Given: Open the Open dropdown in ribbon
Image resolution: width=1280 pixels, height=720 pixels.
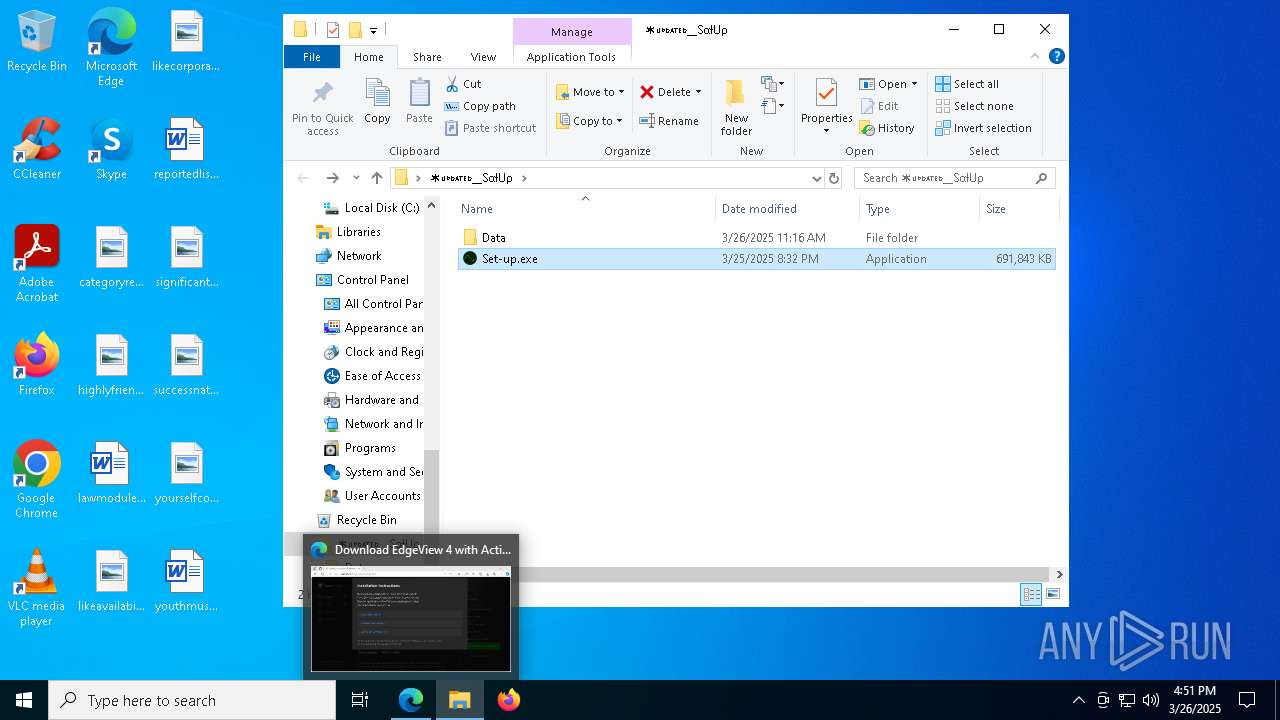Looking at the screenshot, I should (x=888, y=84).
